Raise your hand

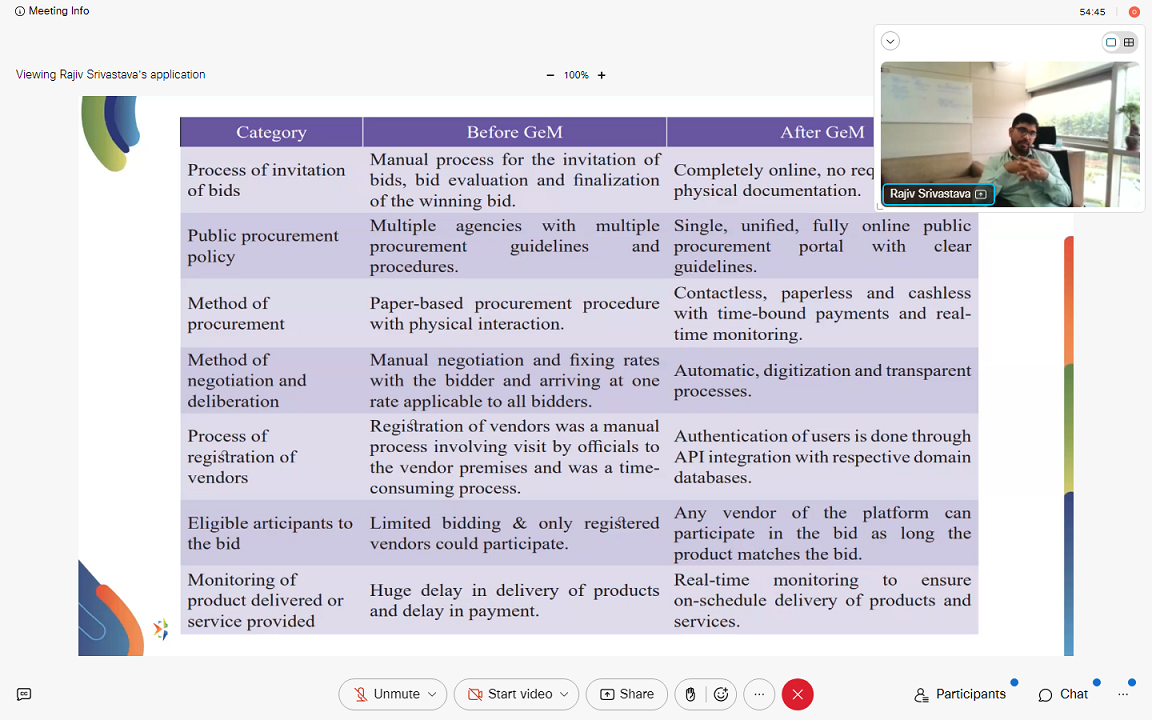point(691,694)
